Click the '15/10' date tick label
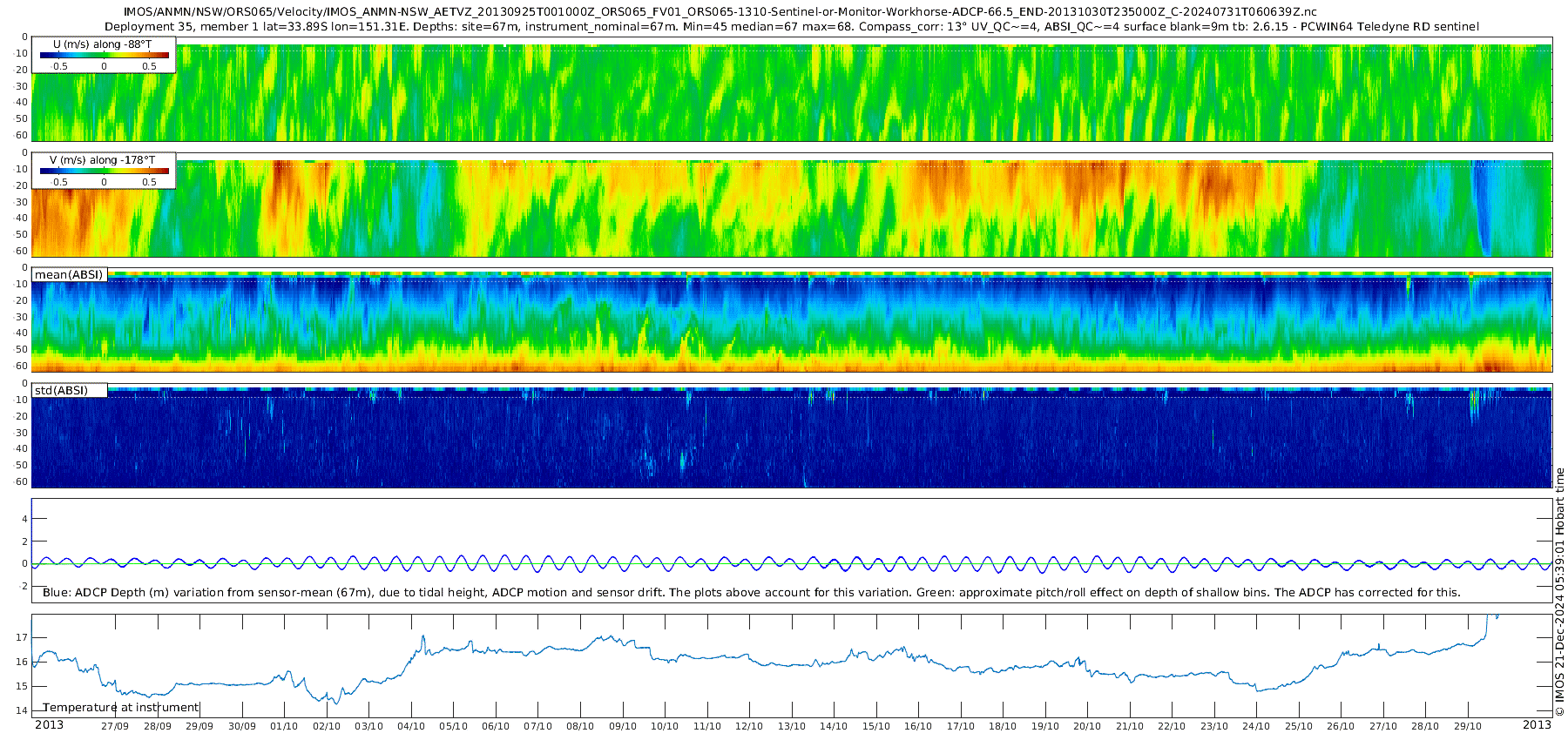The image size is (1568, 740). [x=876, y=726]
